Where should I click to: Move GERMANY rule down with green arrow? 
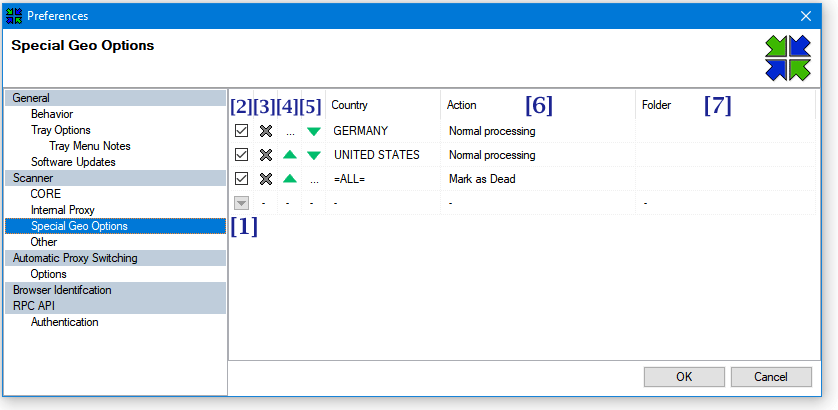click(314, 131)
